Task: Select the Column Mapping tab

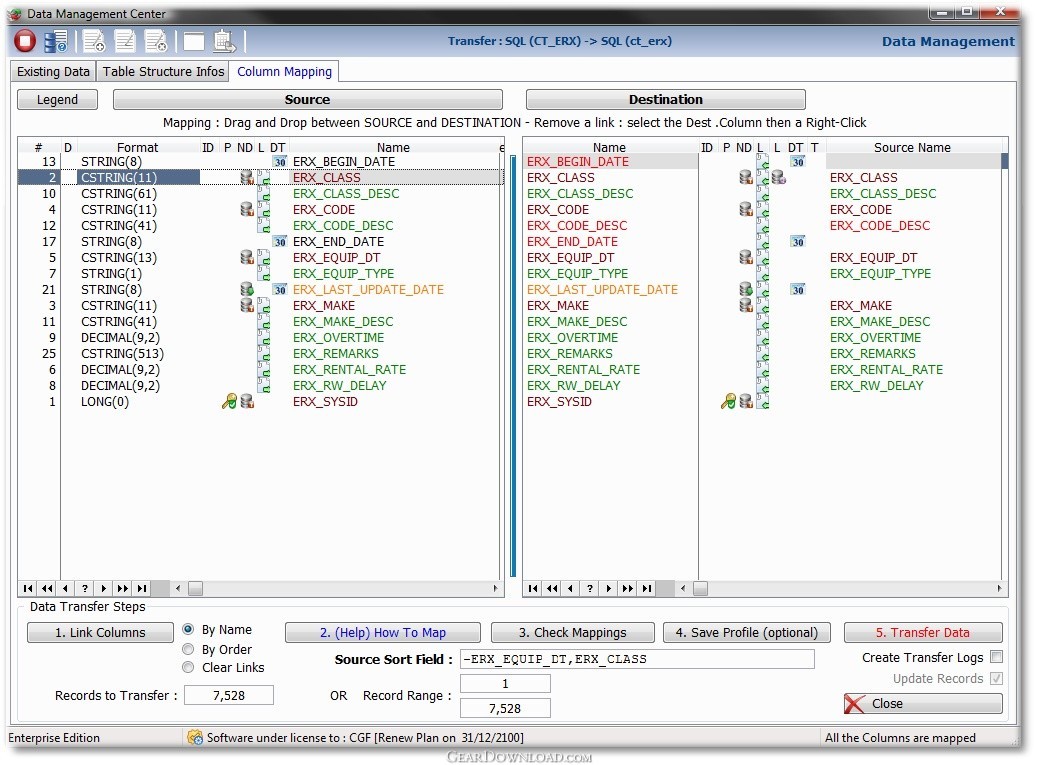Action: (284, 72)
